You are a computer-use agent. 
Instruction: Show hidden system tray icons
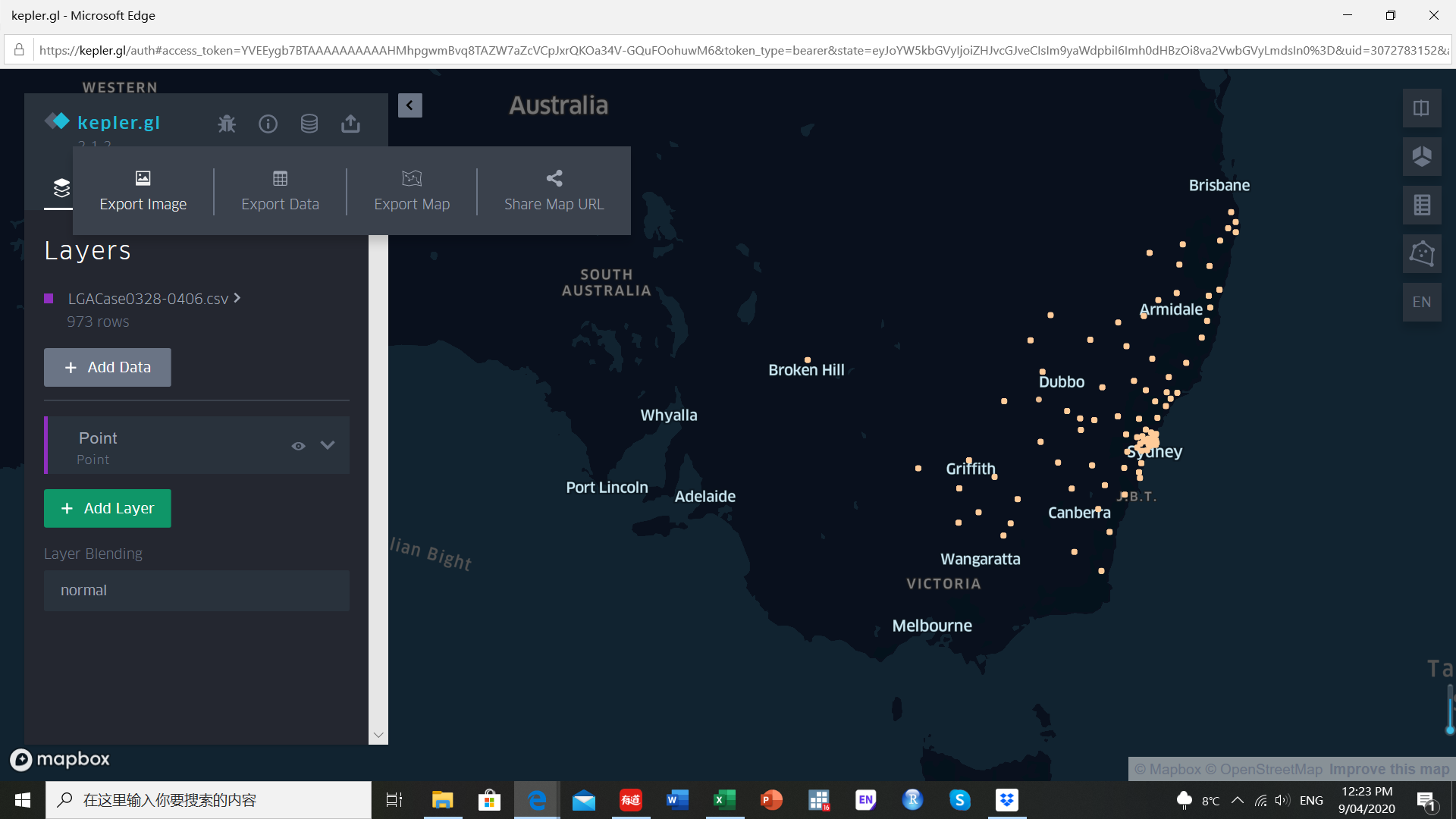[x=1238, y=800]
